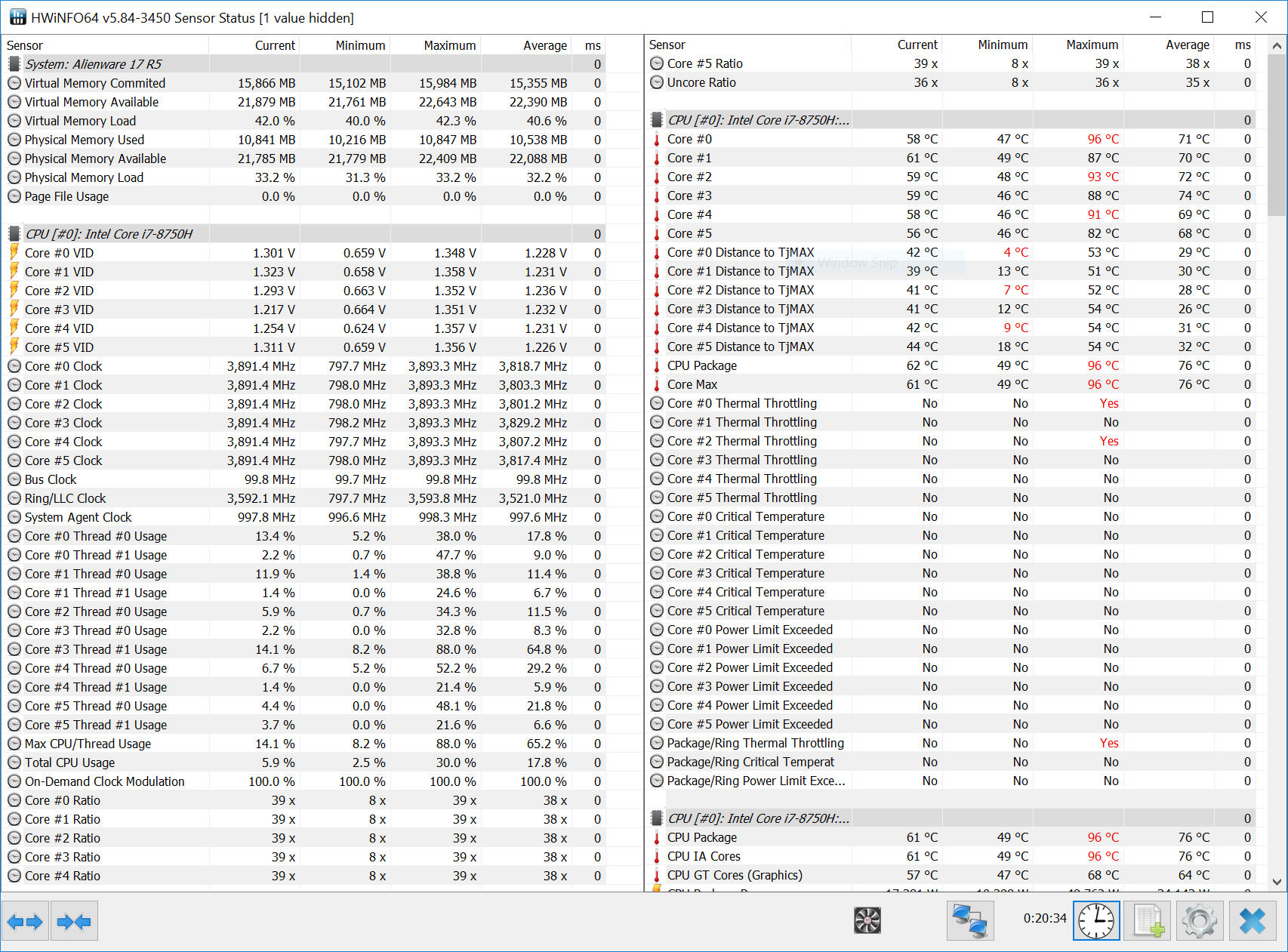Open sensor settings gear icon
Image resolution: width=1288 pixels, height=952 pixels.
tap(1200, 921)
